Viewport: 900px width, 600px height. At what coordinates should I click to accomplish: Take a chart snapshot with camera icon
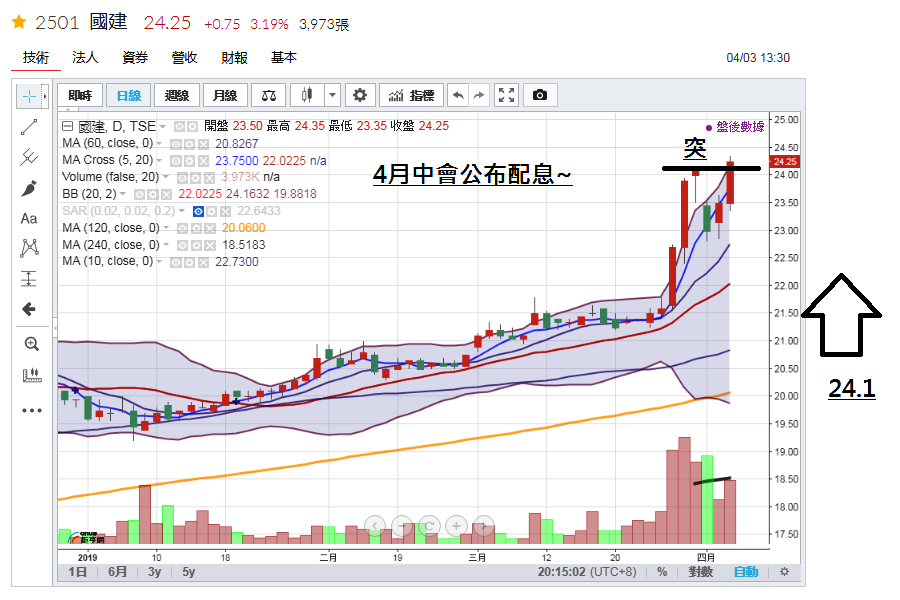(x=540, y=95)
